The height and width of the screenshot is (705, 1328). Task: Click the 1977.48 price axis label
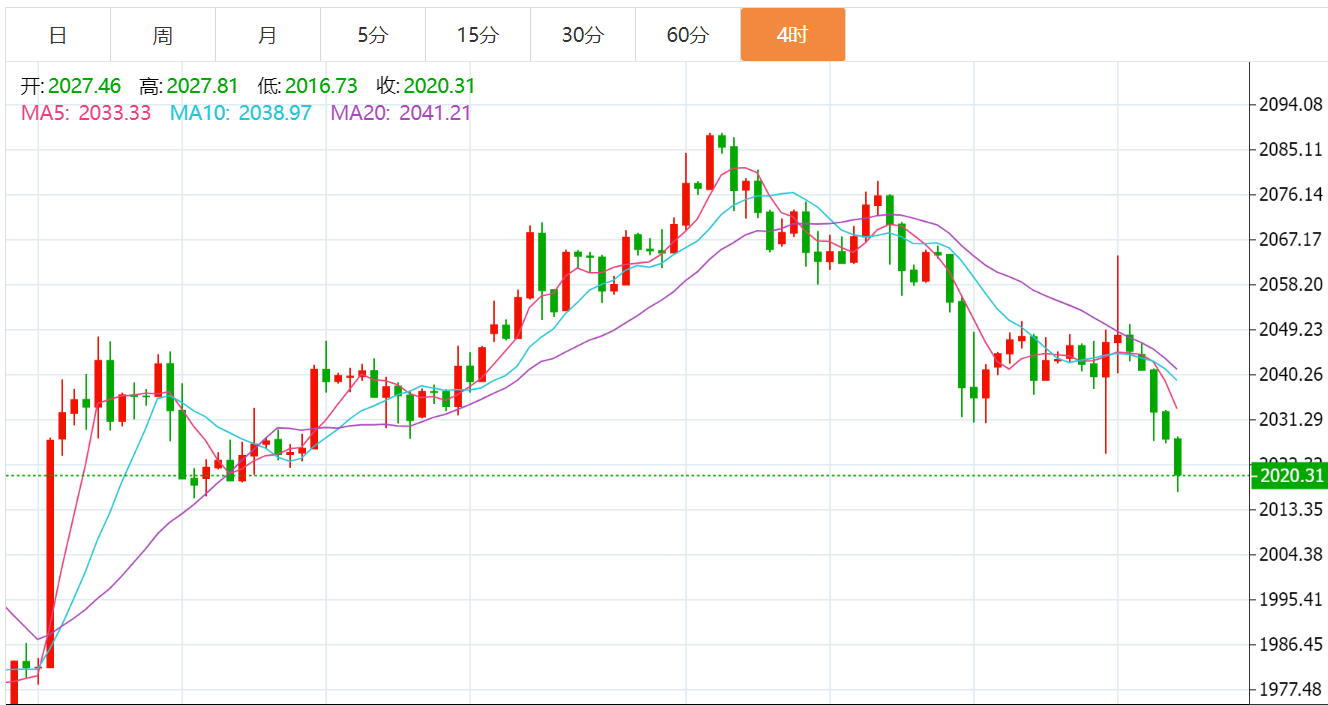[x=1291, y=689]
